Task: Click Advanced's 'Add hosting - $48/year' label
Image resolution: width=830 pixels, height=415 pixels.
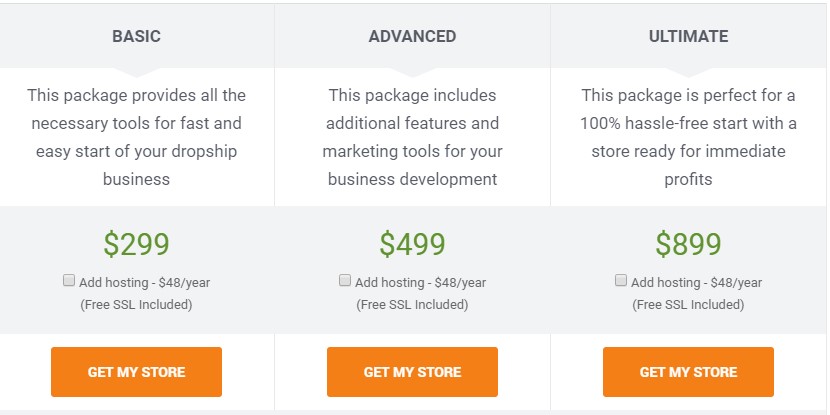Action: [x=421, y=283]
